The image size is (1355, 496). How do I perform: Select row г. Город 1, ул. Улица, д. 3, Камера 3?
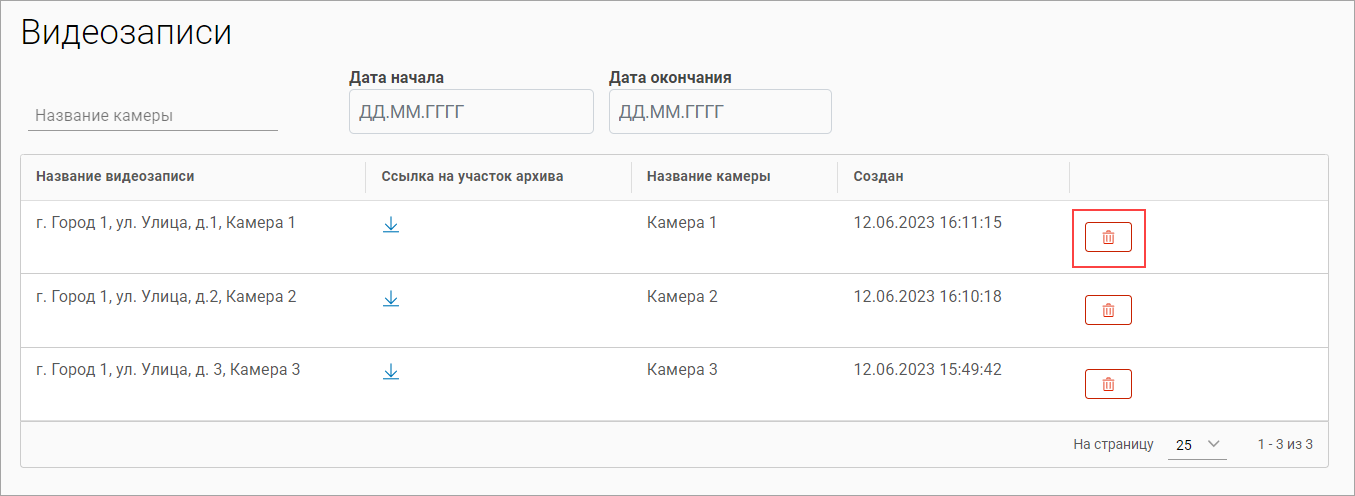168,370
